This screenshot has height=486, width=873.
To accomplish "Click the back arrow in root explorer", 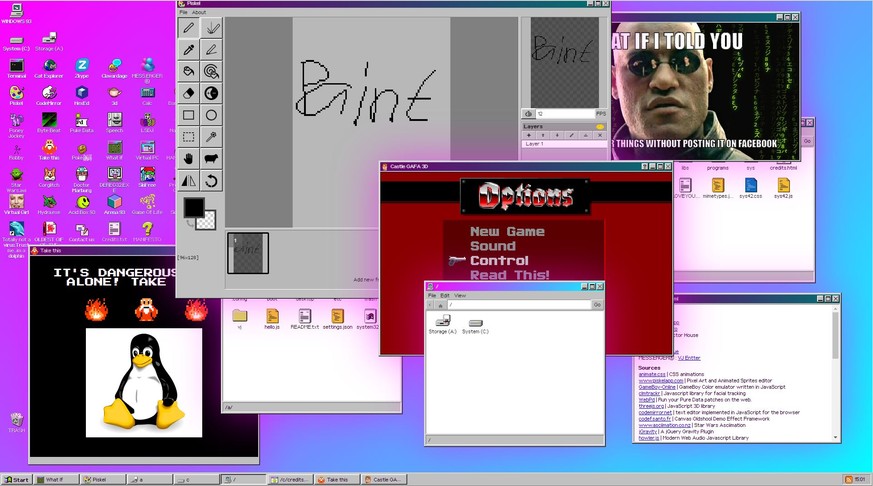I will (x=431, y=305).
